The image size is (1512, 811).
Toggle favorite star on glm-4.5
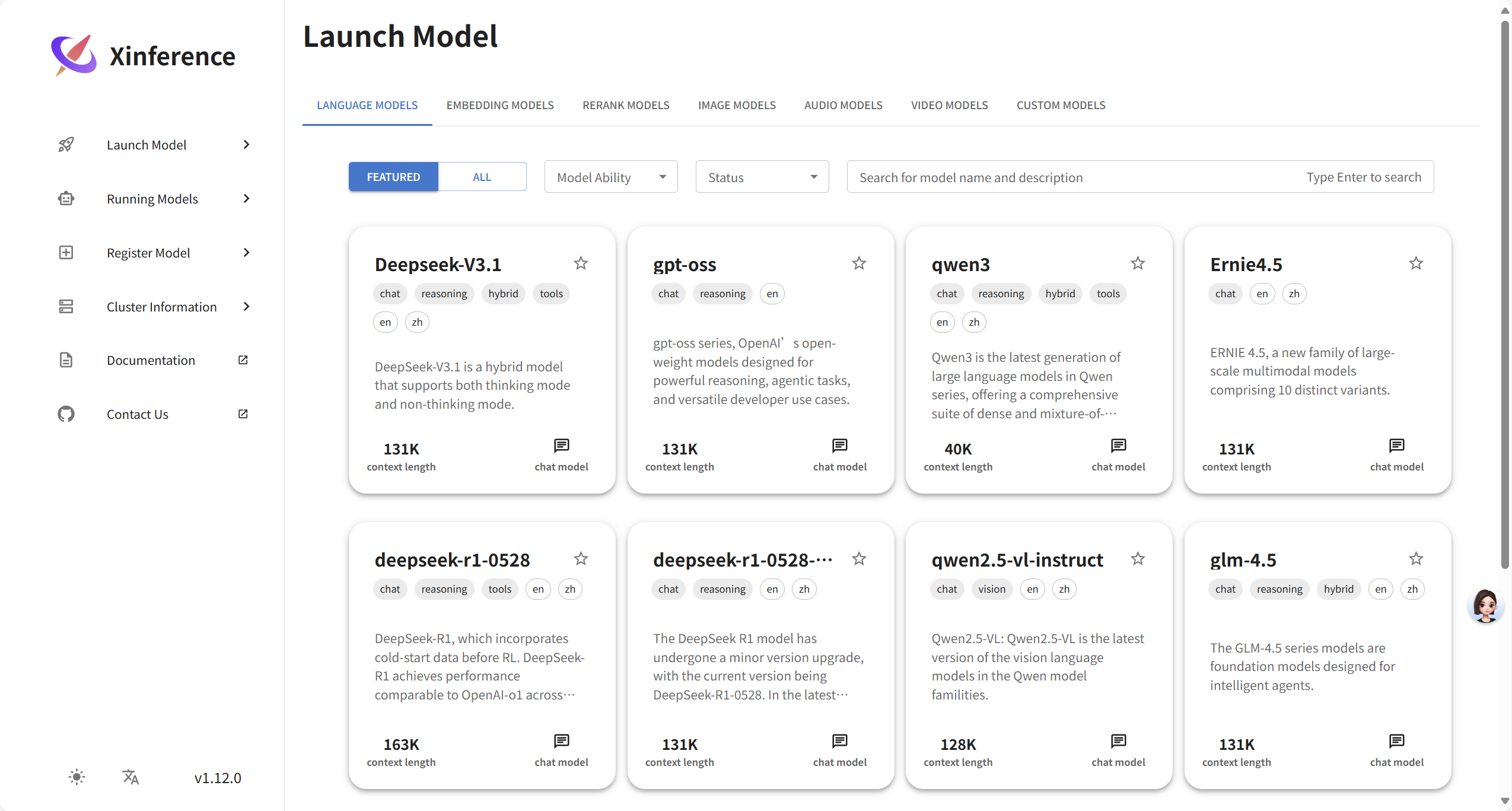pyautogui.click(x=1416, y=559)
